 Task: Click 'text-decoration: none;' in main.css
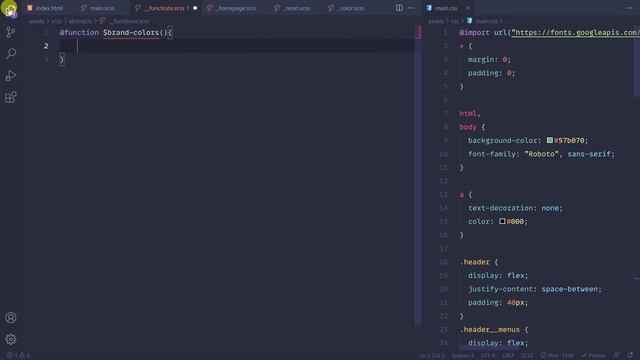[515, 208]
